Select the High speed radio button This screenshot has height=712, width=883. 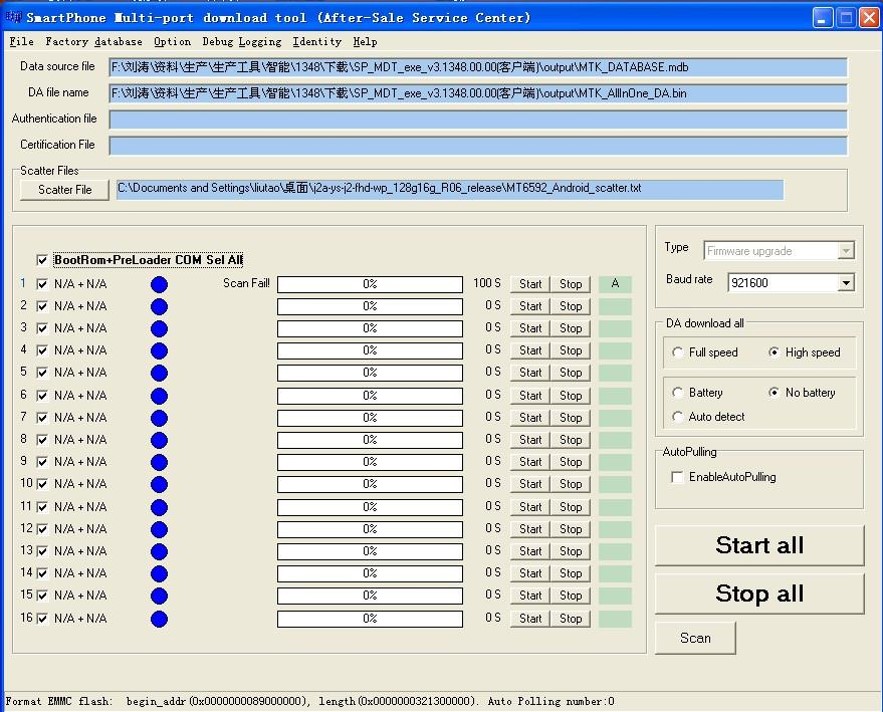pos(774,353)
